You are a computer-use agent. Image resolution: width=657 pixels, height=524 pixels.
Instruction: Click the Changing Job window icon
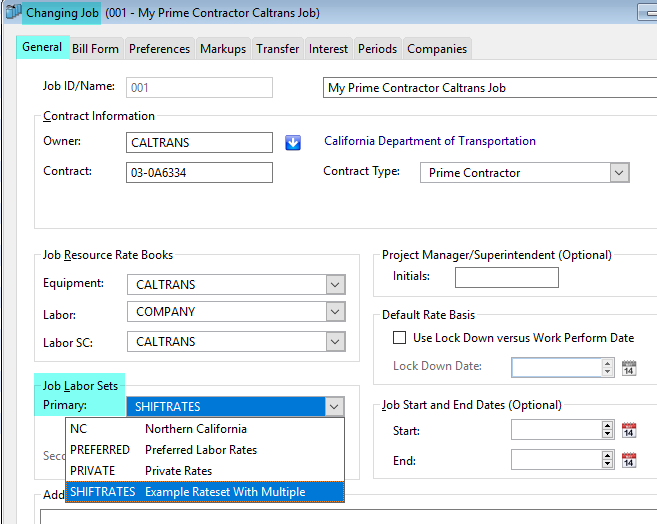click(x=13, y=12)
